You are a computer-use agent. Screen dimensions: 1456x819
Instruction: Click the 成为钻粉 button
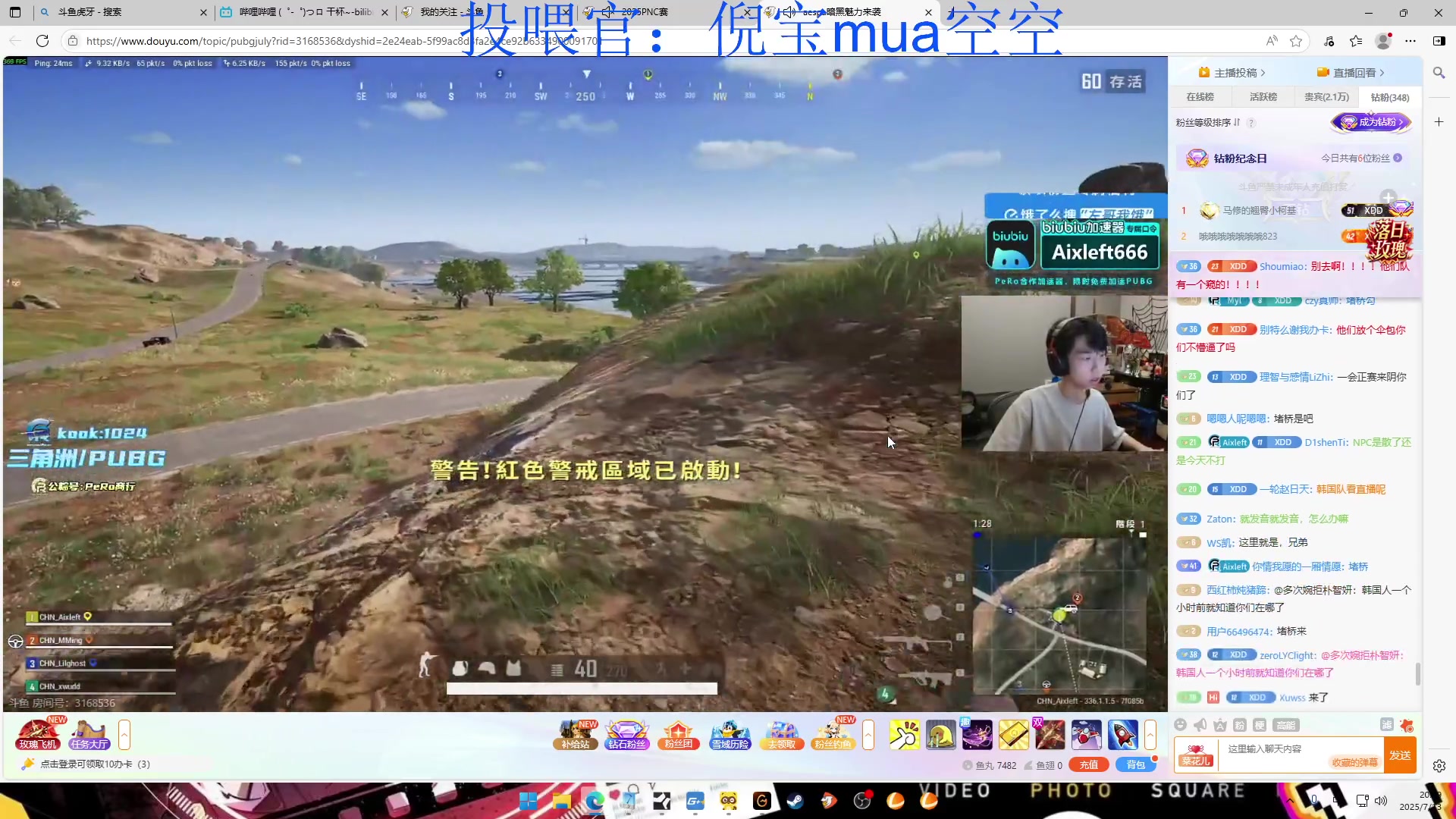[x=1372, y=122]
